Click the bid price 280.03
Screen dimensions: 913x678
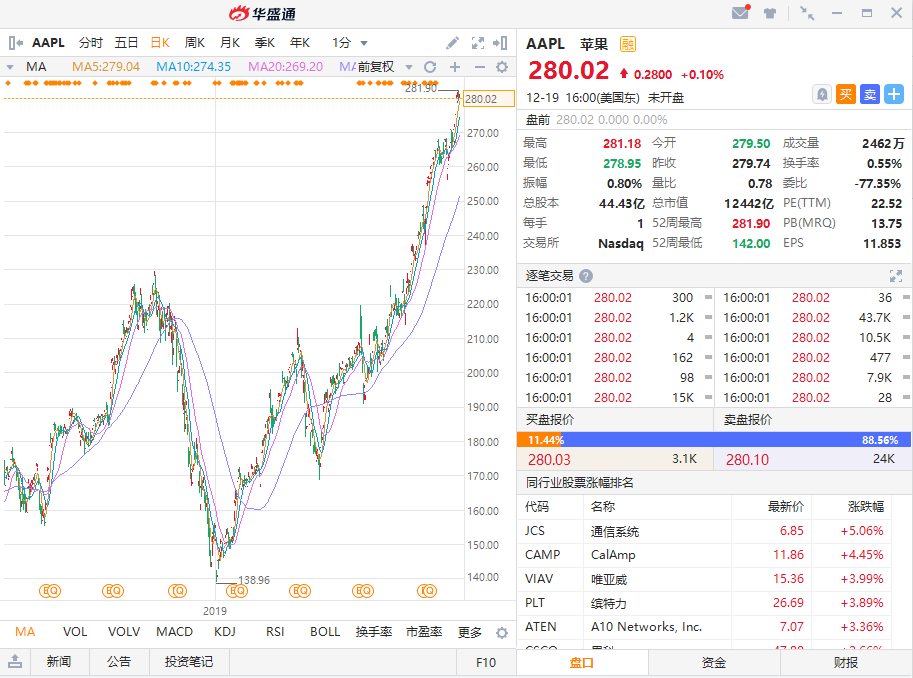(549, 460)
